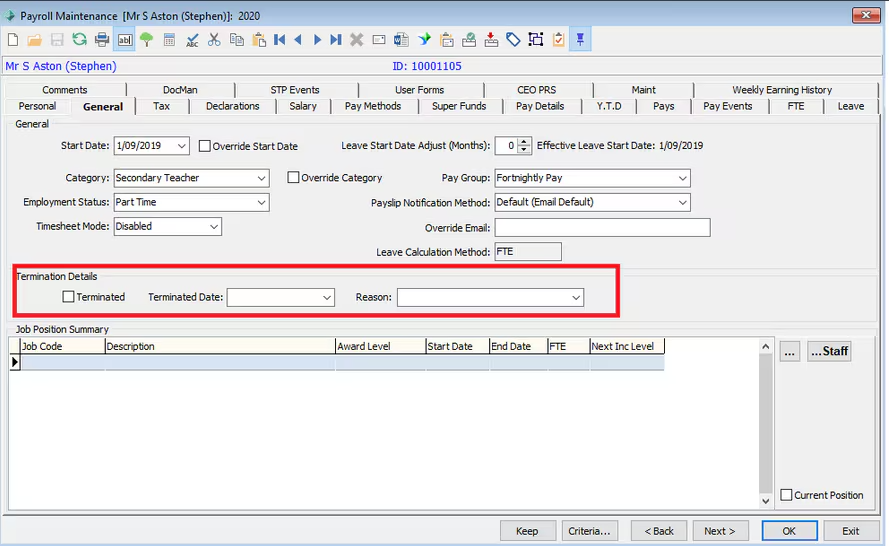Open the Leave tab
The image size is (889, 546).
851,106
